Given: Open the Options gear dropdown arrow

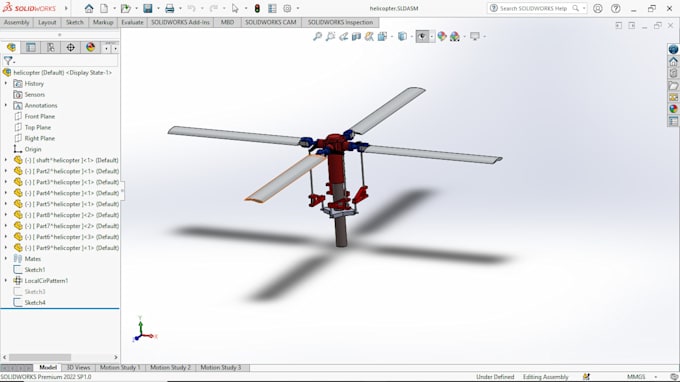Looking at the screenshot, I should click(298, 8).
